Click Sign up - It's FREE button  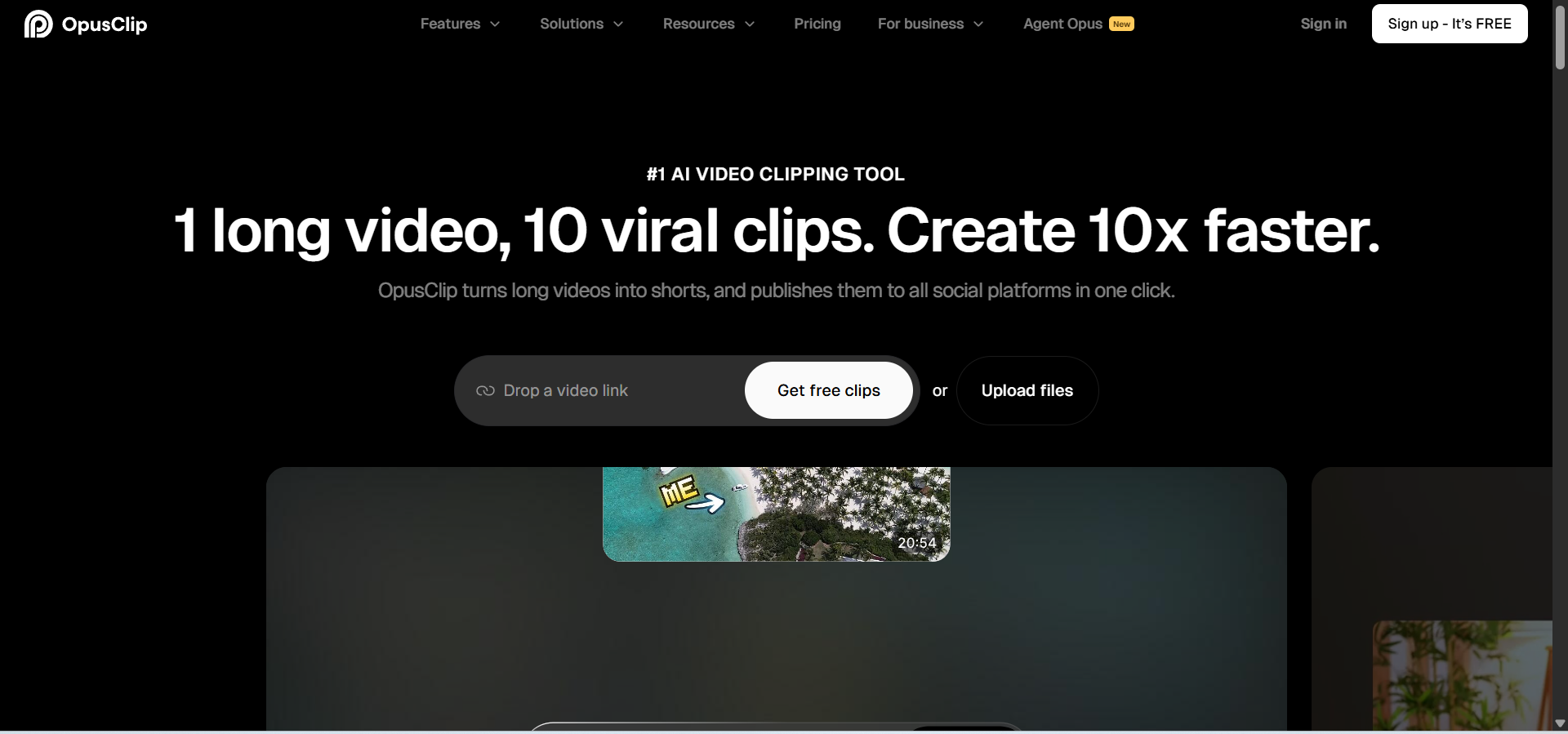click(x=1450, y=24)
